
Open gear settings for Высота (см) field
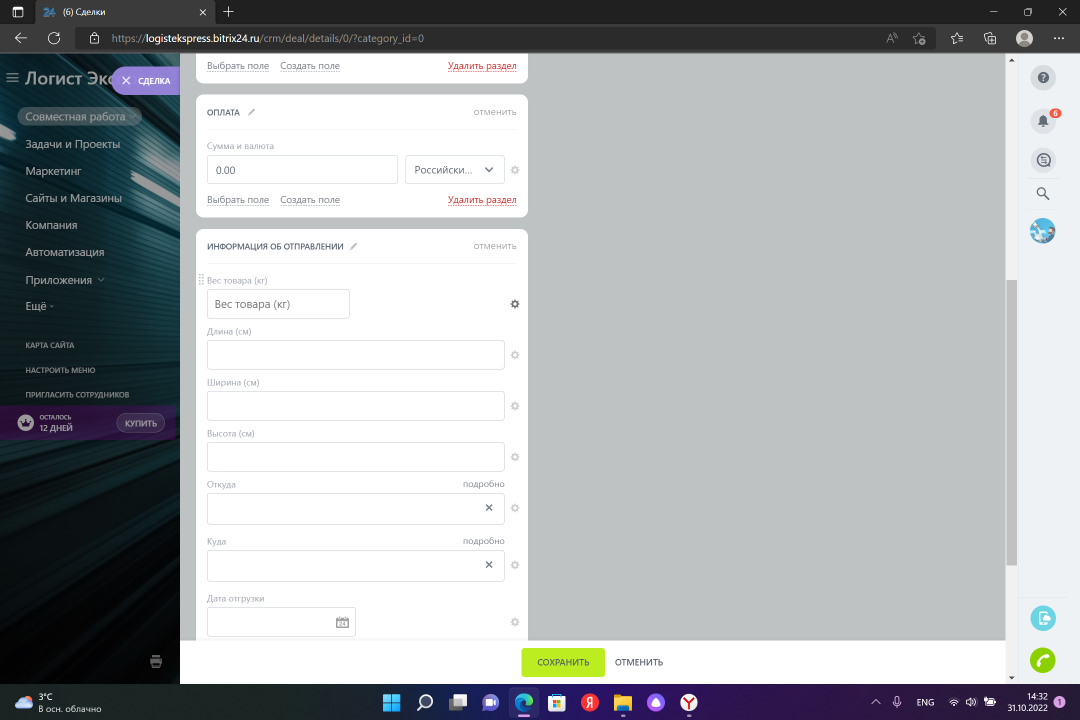coord(515,457)
